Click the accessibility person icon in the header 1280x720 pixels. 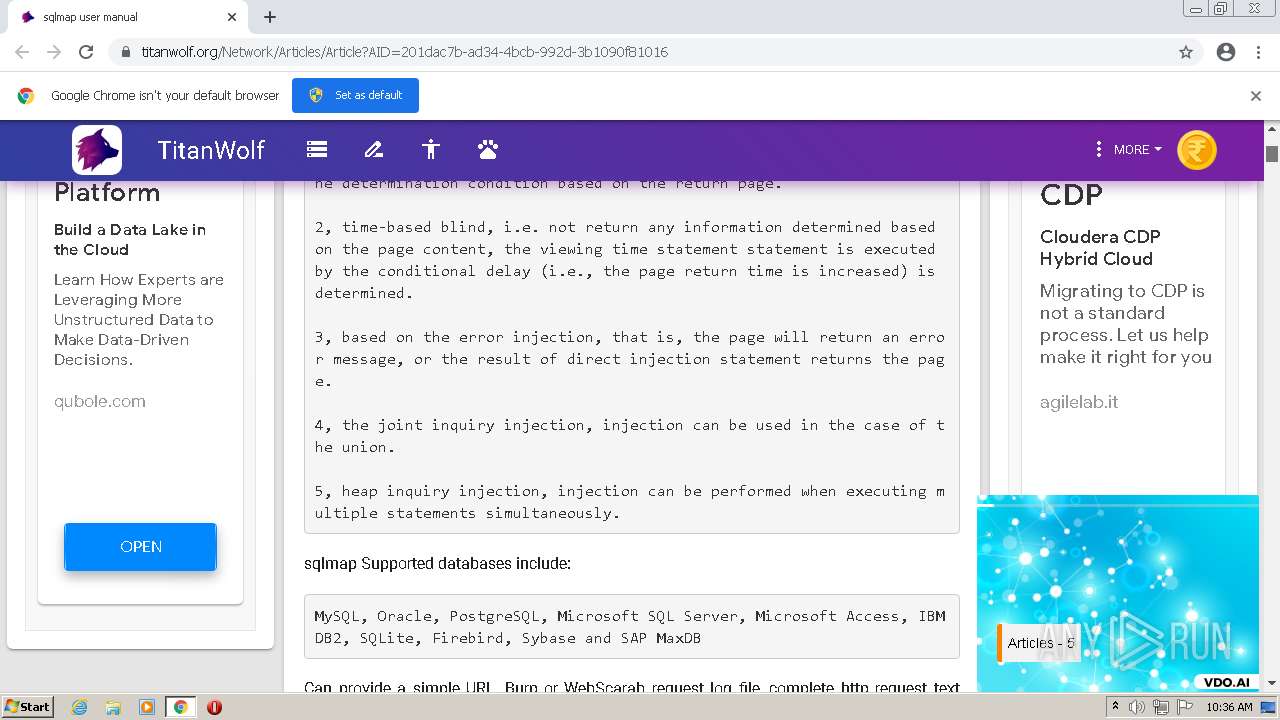tap(431, 150)
